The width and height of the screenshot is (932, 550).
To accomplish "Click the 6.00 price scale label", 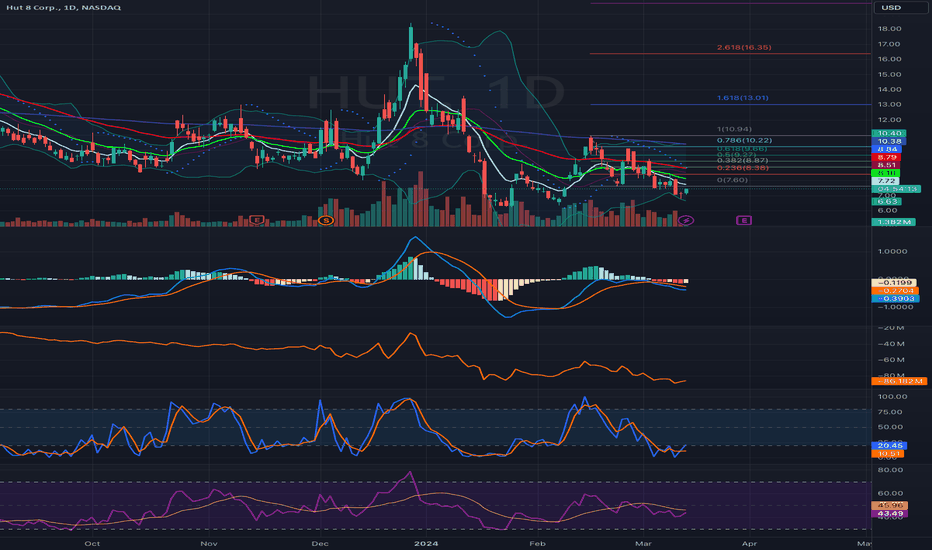I will [887, 210].
